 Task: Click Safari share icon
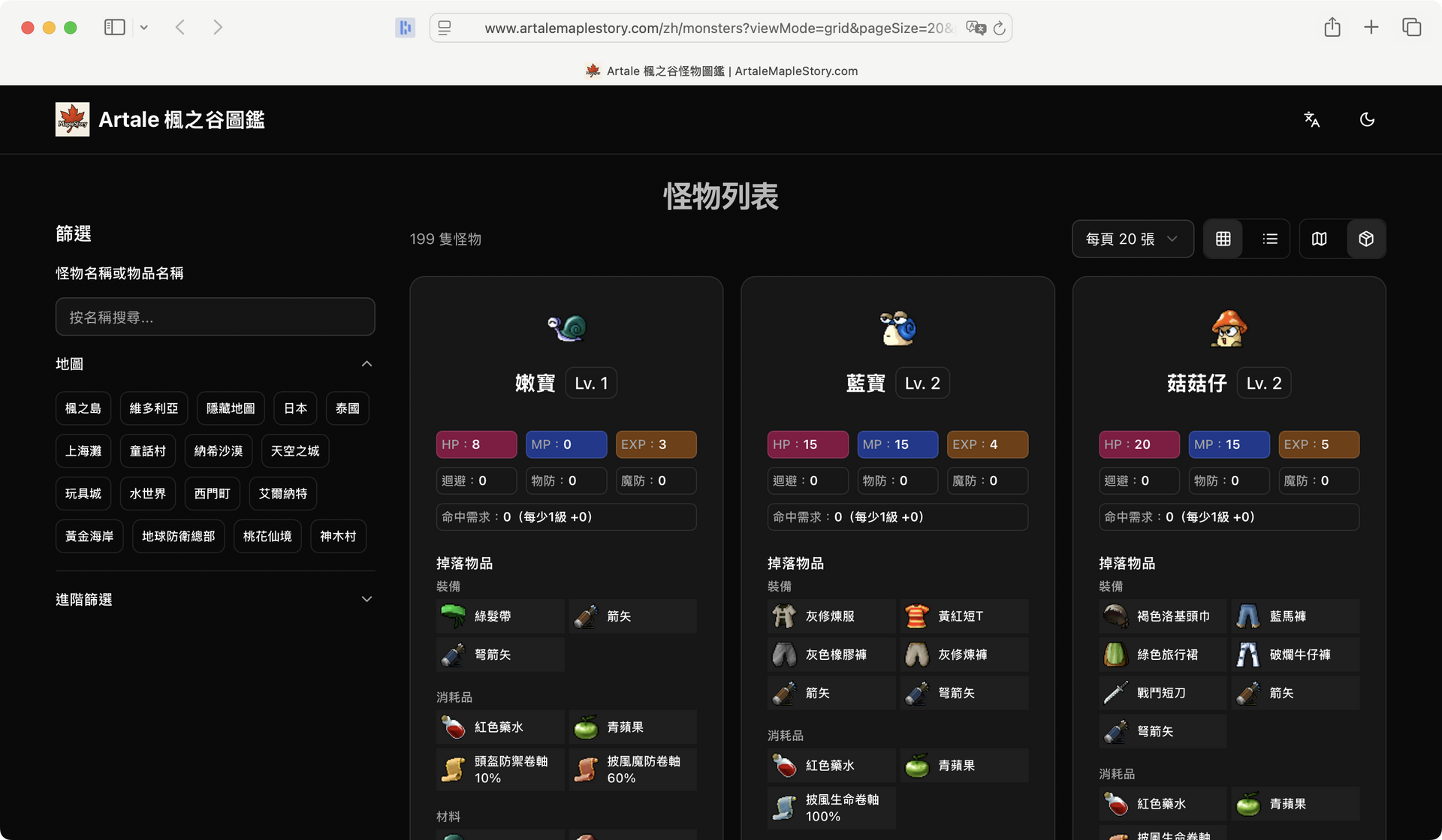coord(1332,28)
